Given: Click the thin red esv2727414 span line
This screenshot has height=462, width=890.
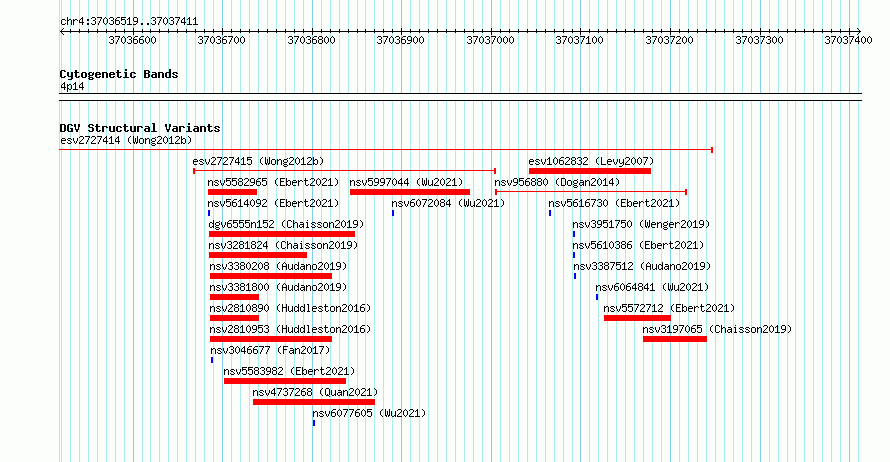Looking at the screenshot, I should click(x=386, y=150).
